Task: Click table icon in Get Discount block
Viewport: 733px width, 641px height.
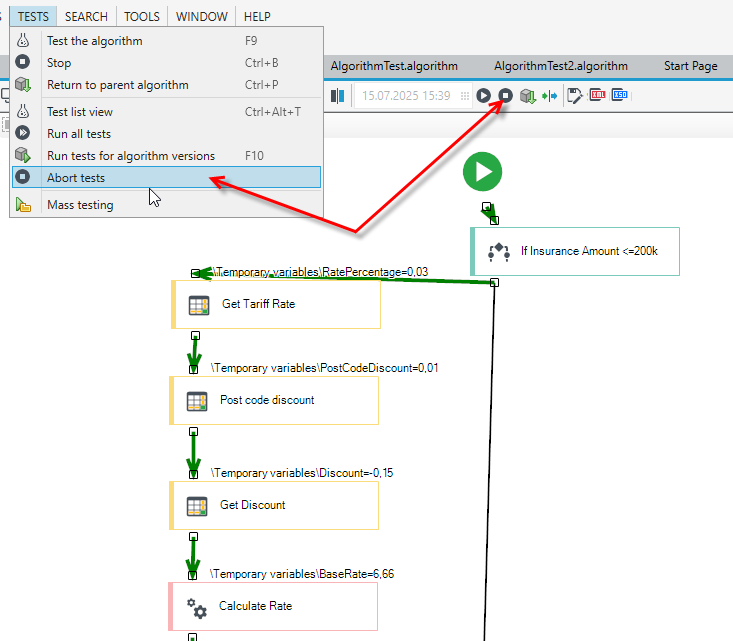Action: pos(197,506)
